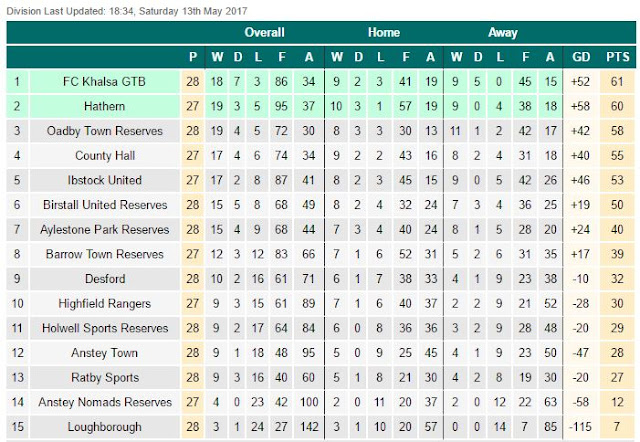Viewport: 640px width, 442px height.
Task: Open Barrow Town Reserves entry
Action: coord(104,254)
